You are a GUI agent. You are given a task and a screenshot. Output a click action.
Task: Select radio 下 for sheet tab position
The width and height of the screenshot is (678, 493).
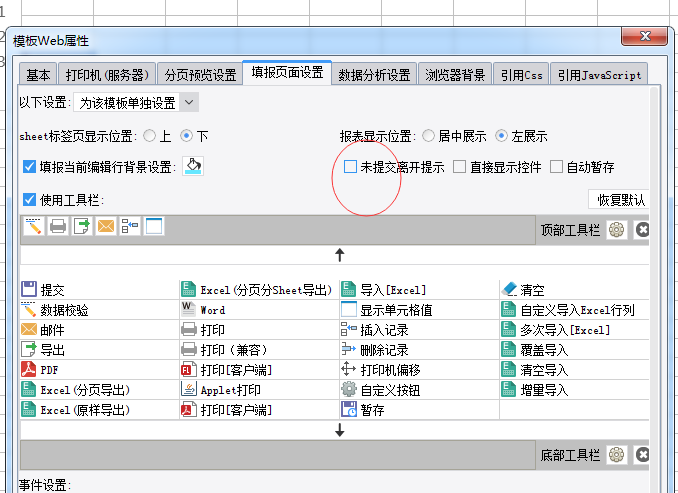point(186,136)
